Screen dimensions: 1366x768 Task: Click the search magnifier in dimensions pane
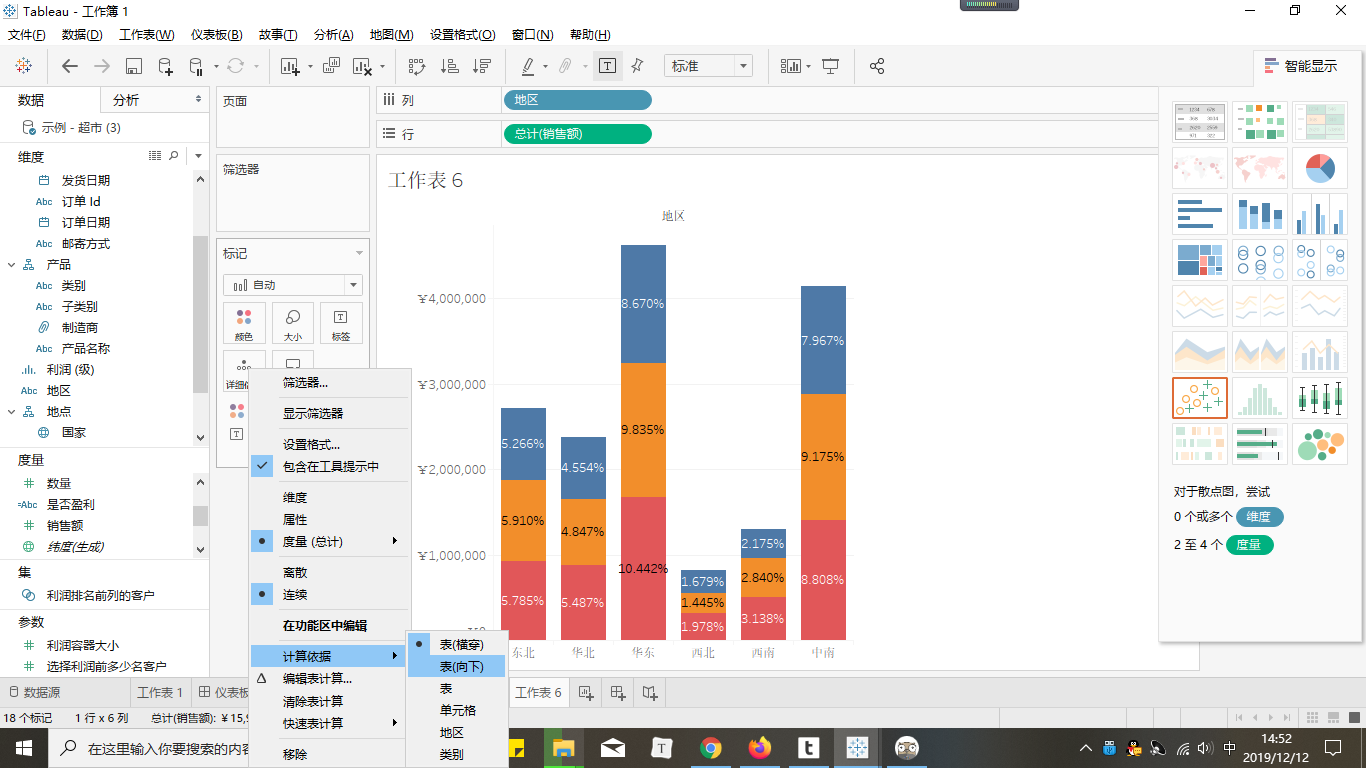point(174,156)
